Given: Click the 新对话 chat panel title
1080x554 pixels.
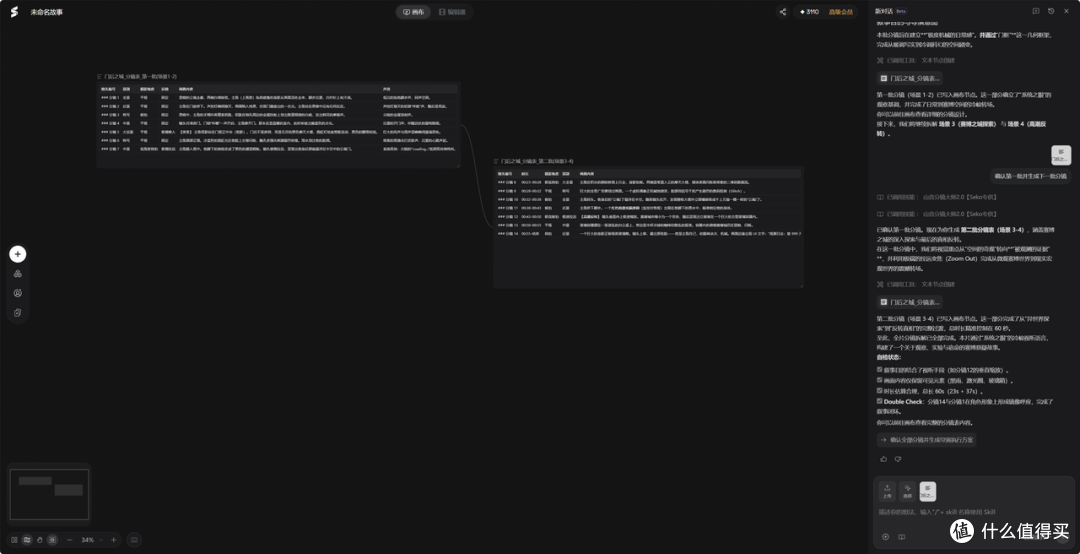Looking at the screenshot, I should pos(884,11).
